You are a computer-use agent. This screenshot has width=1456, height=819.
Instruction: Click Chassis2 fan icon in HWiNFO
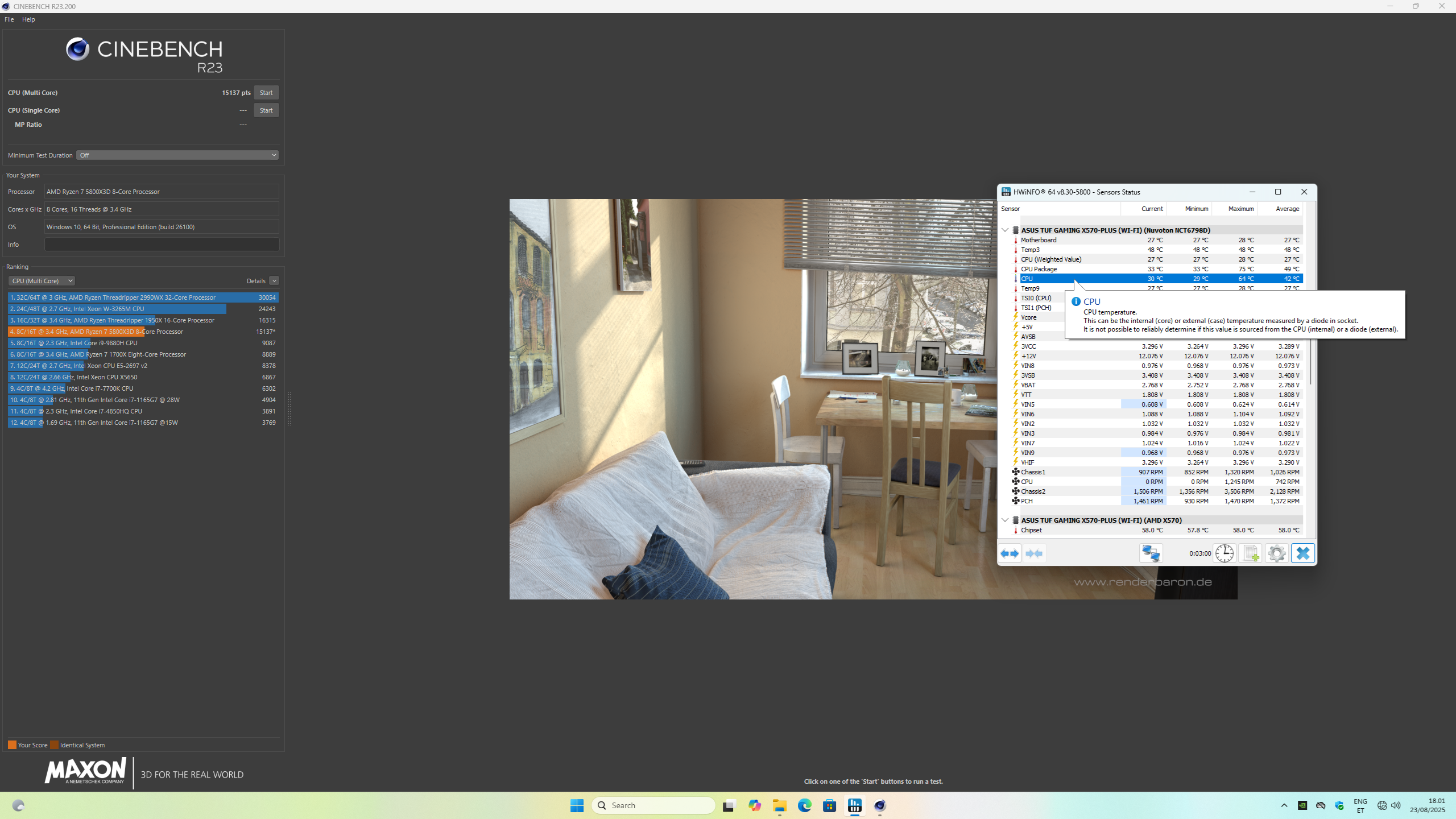point(1016,491)
